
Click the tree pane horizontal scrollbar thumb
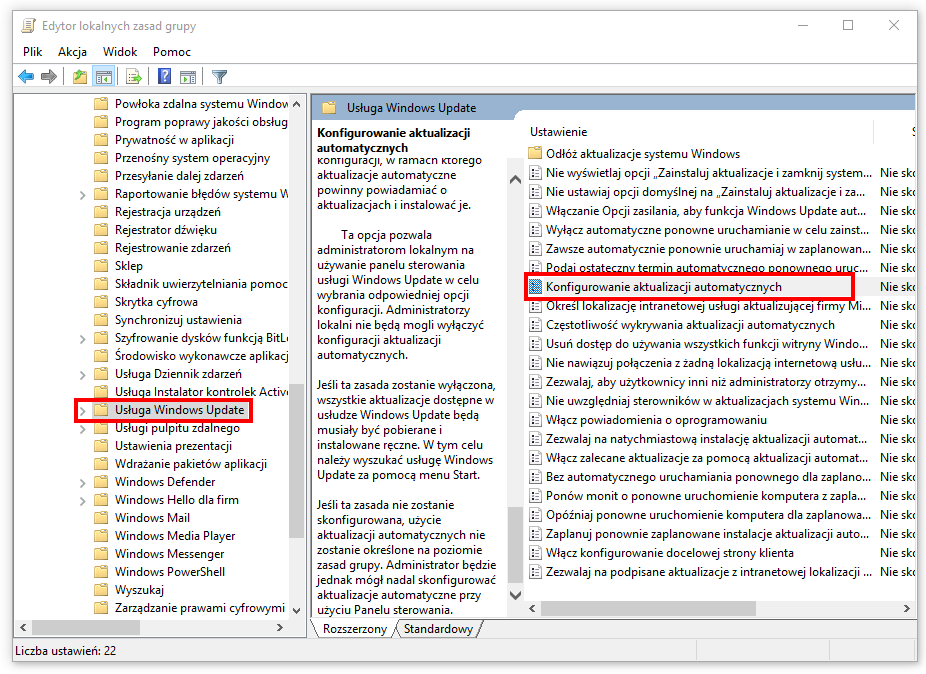point(86,627)
